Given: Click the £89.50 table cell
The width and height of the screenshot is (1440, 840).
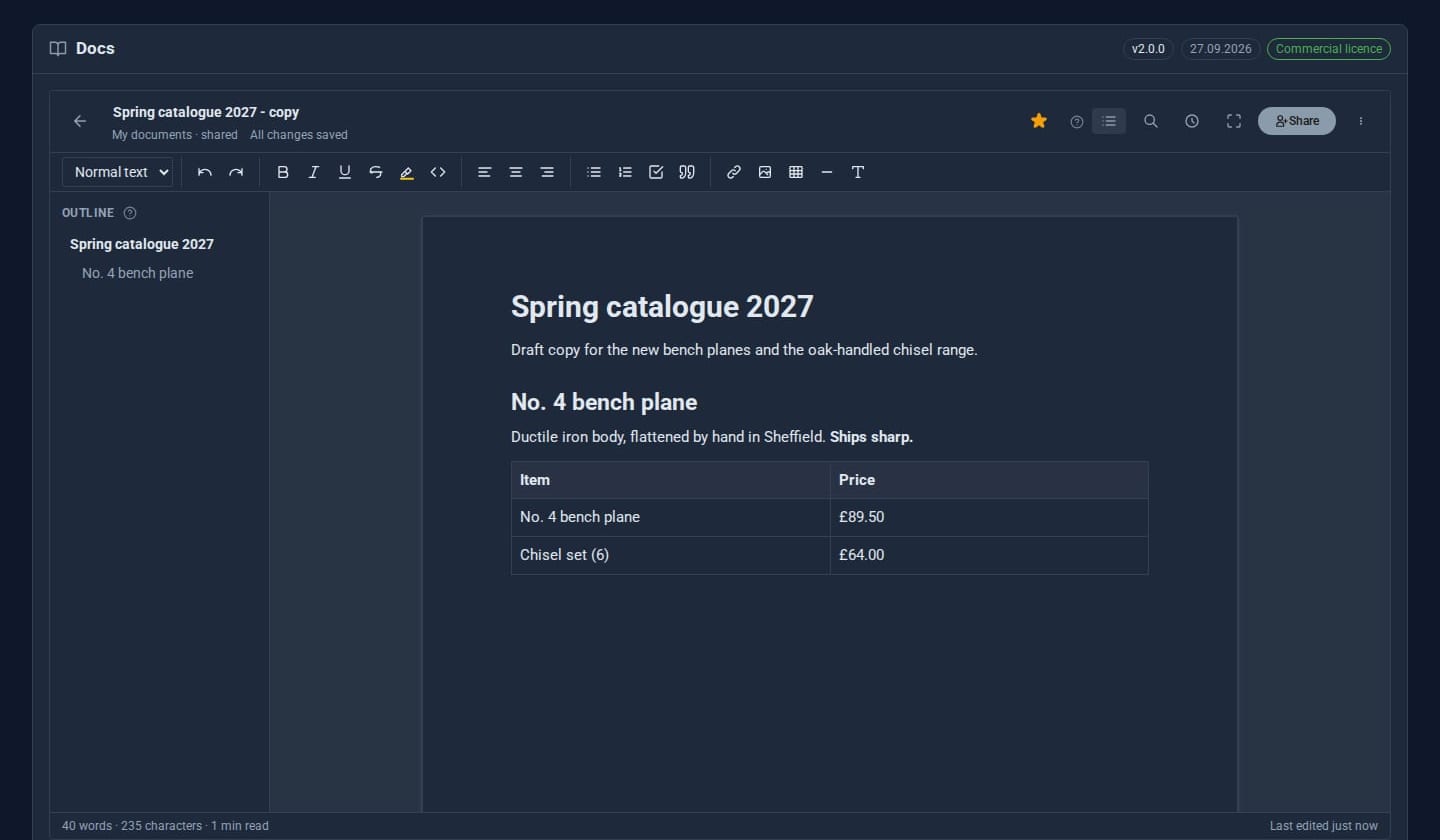Looking at the screenshot, I should [x=989, y=517].
